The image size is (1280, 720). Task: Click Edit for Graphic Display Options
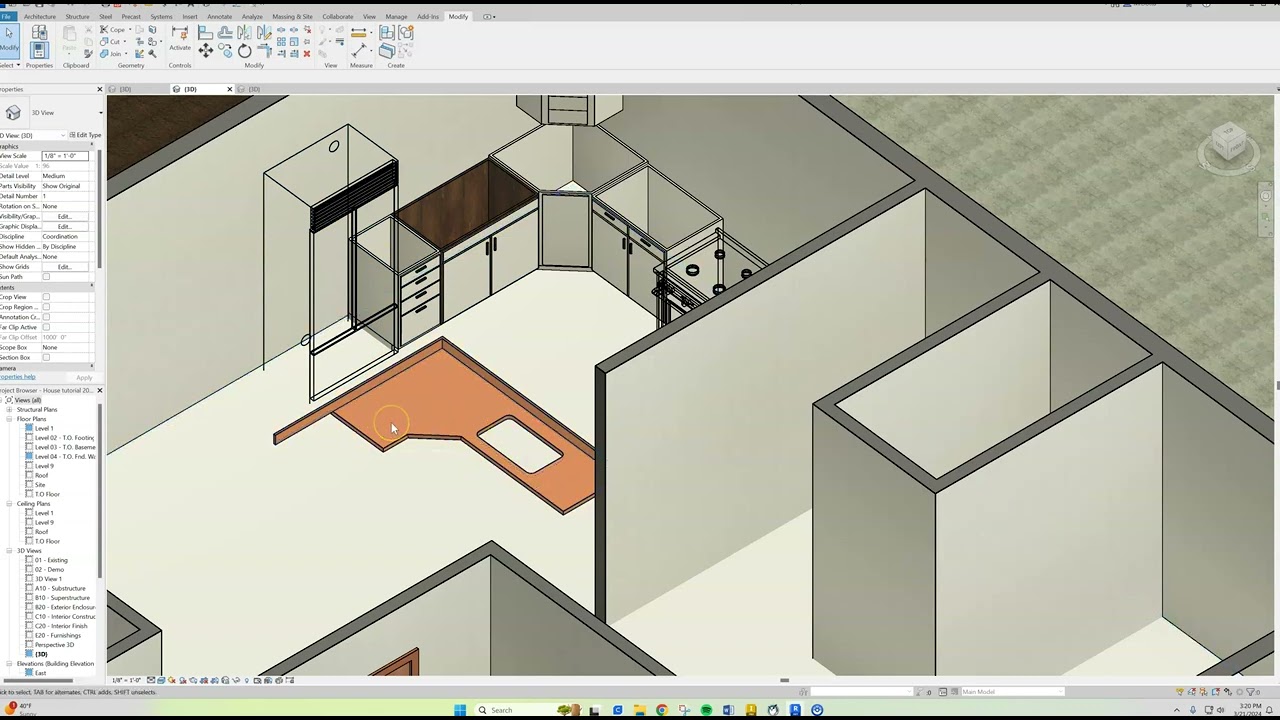[x=64, y=226]
